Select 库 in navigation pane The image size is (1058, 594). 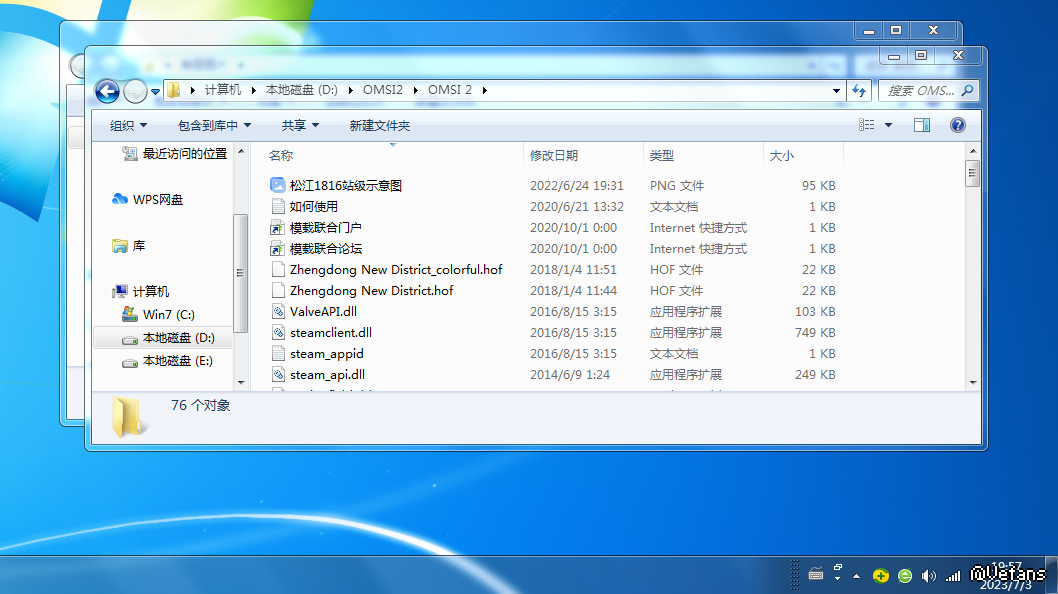[x=129, y=246]
